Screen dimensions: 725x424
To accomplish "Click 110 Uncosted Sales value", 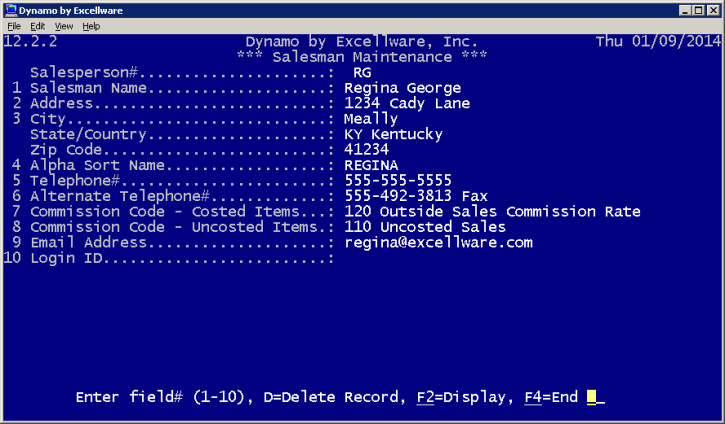I will pyautogui.click(x=425, y=227).
